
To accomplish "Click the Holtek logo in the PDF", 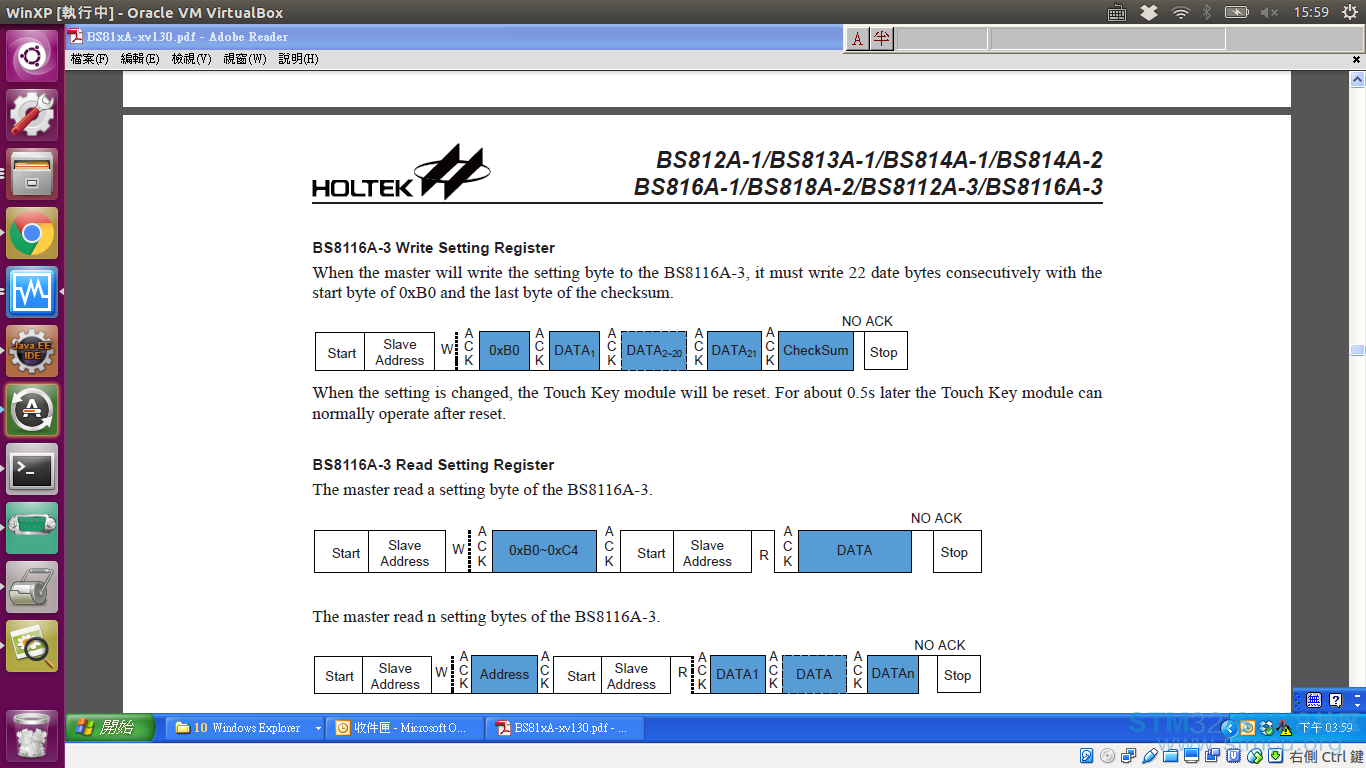I will 401,173.
